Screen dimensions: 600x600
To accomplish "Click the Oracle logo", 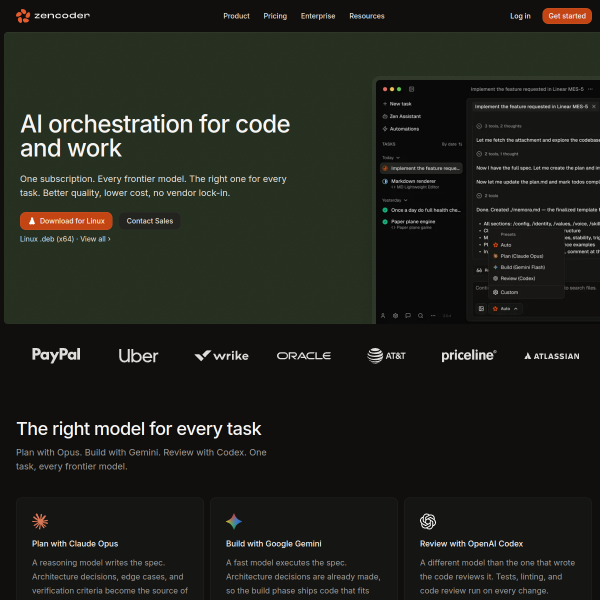I will 304,356.
